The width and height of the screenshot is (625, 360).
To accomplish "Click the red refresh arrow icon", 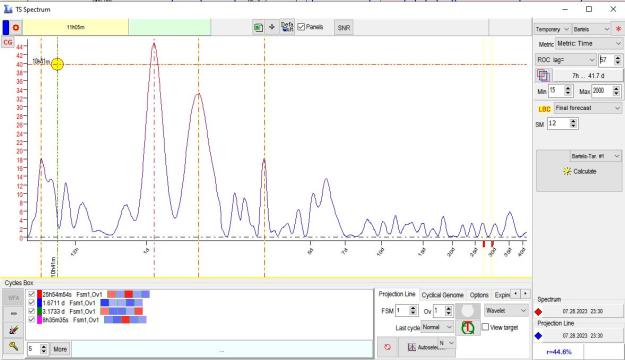I will [x=387, y=347].
